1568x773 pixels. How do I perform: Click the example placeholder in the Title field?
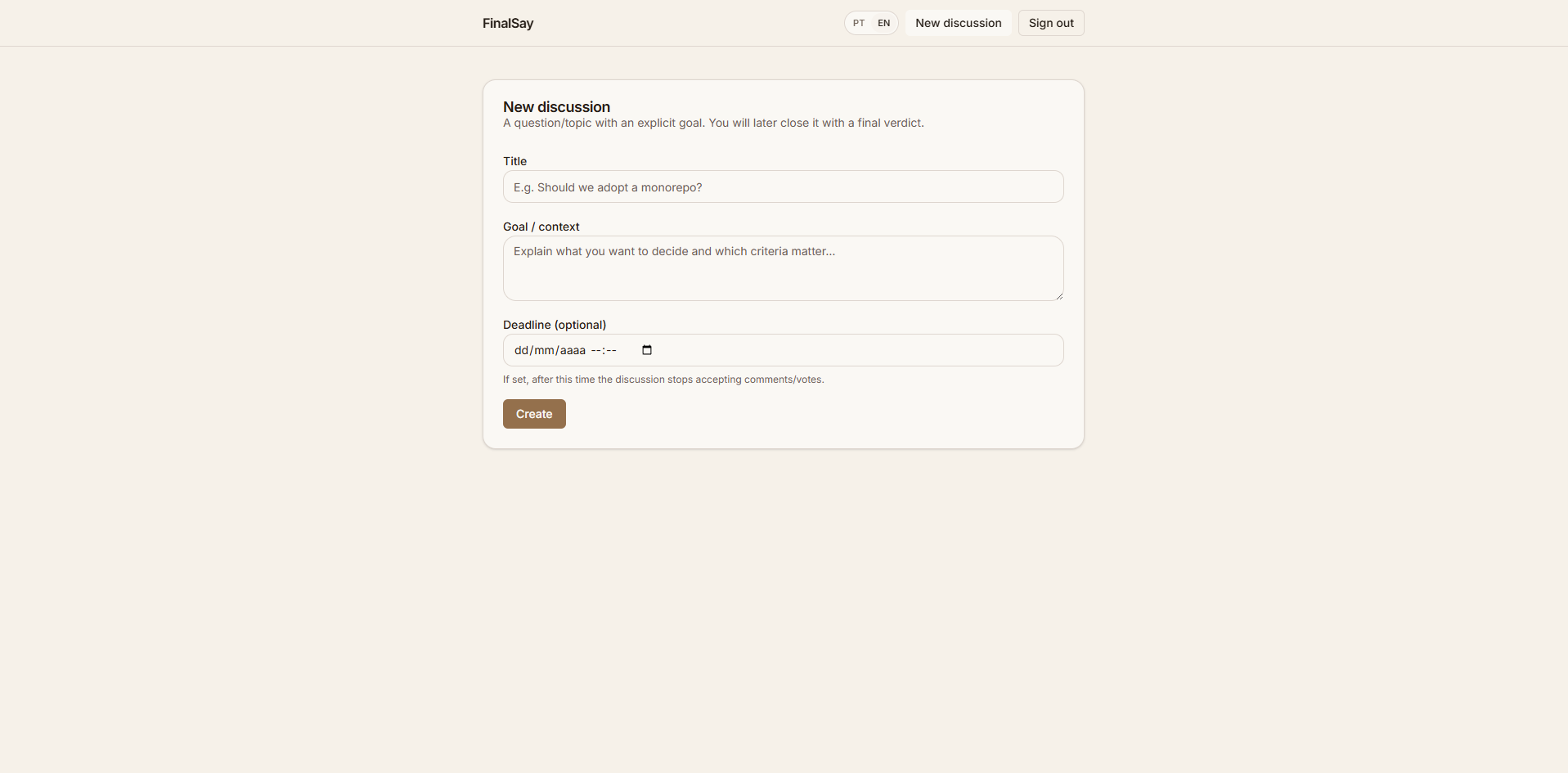pyautogui.click(x=607, y=187)
